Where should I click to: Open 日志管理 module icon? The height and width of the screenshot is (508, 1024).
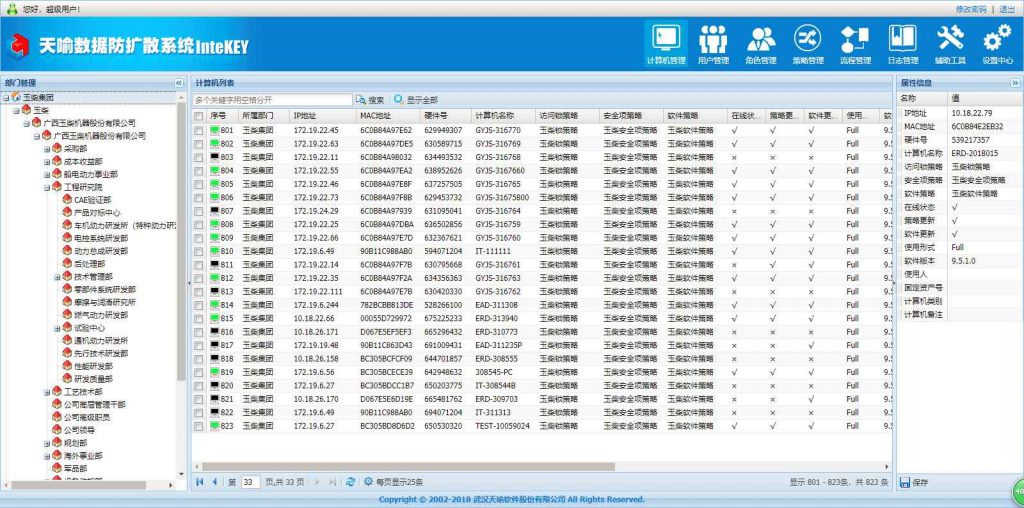[903, 44]
